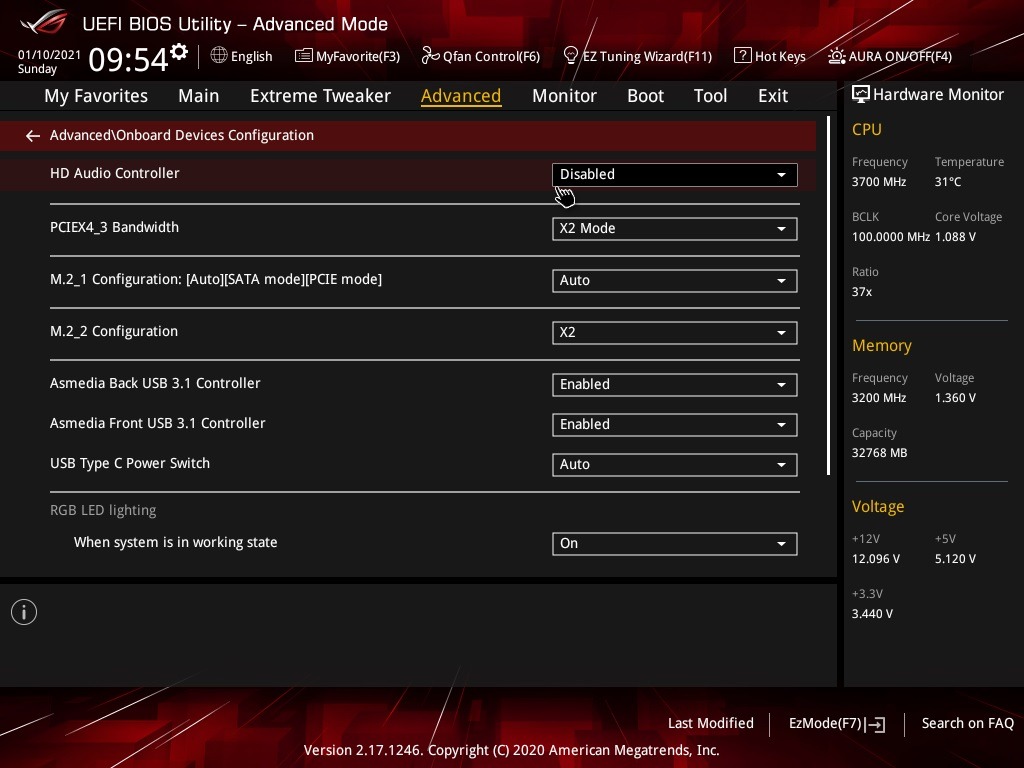This screenshot has height=768, width=1024.
Task: Switch to the Extreme Tweaker tab
Action: [x=320, y=96]
